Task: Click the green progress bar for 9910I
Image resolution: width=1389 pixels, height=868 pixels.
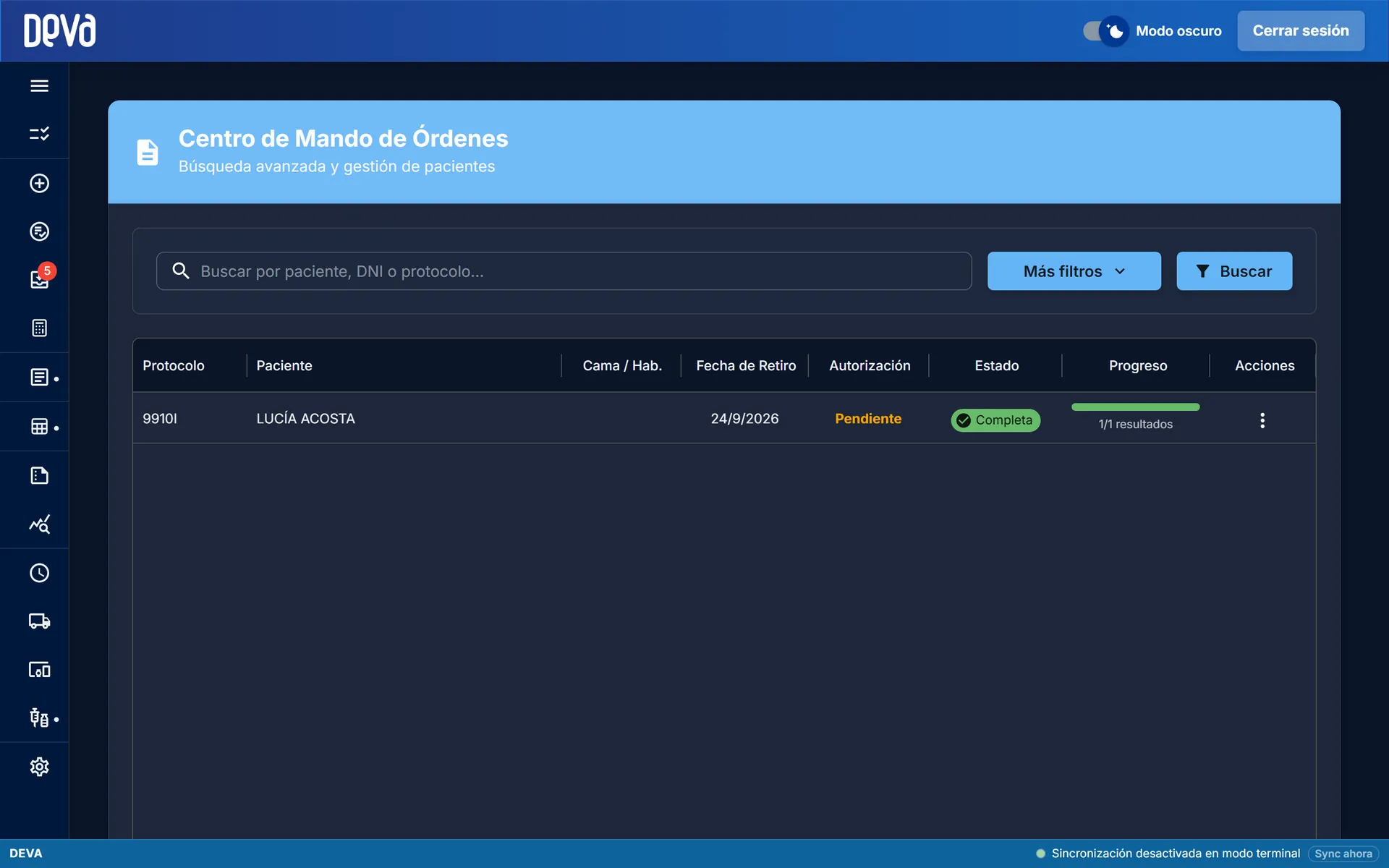Action: (1135, 407)
